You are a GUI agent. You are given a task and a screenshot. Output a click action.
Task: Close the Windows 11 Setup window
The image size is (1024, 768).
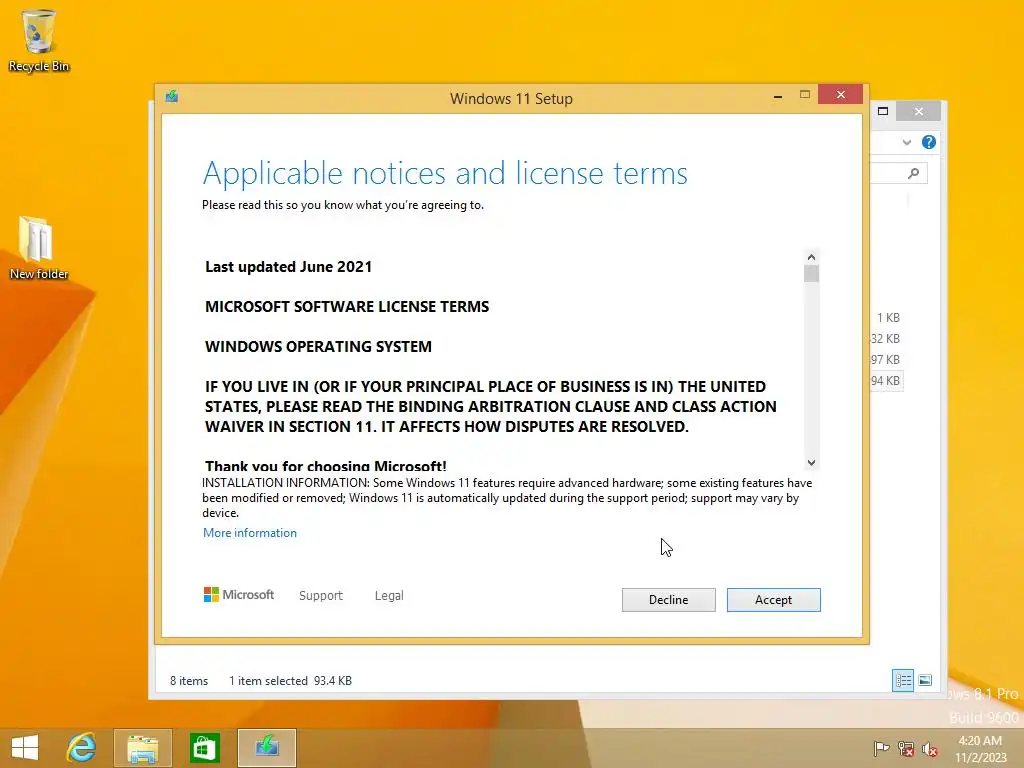pos(840,95)
